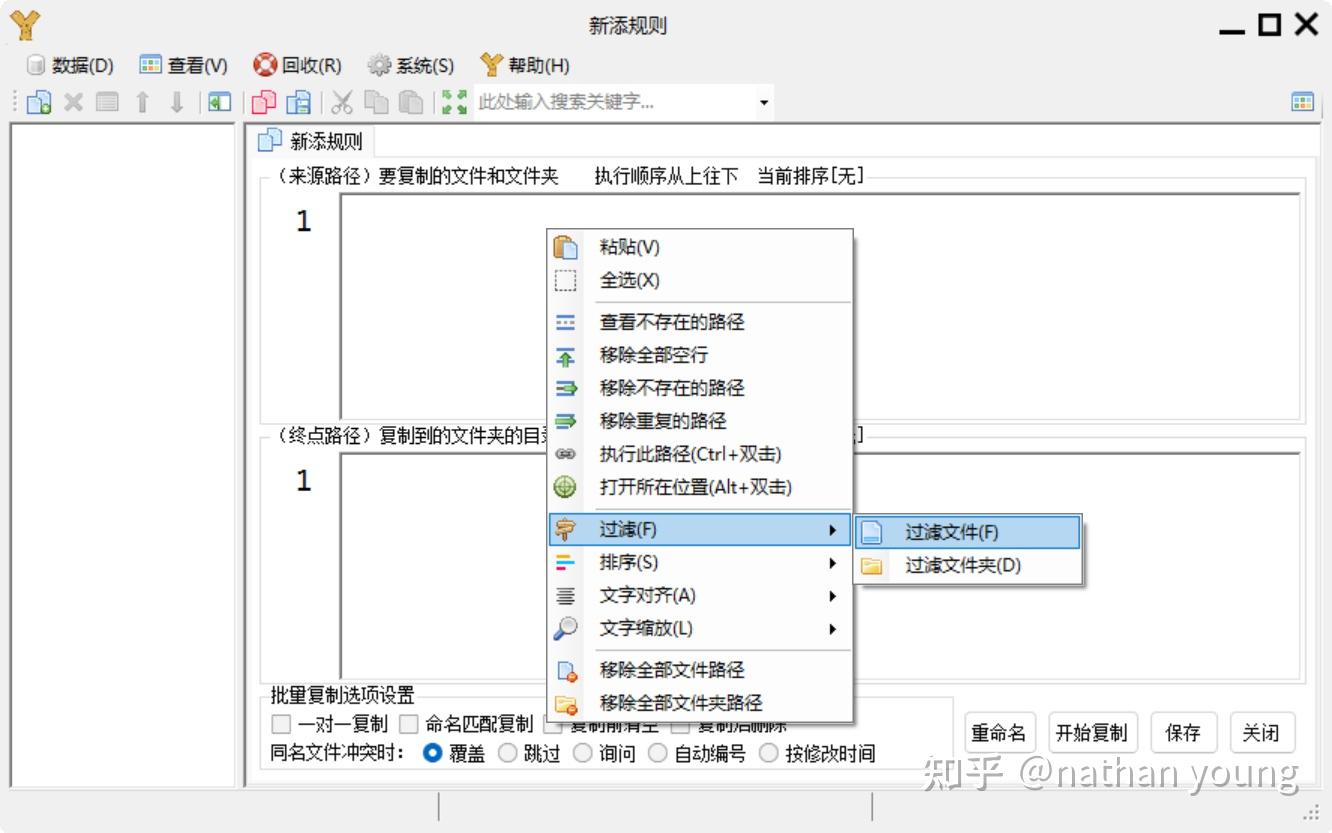Toggle the side panel toolbar icon
The height and width of the screenshot is (833, 1332).
[219, 102]
